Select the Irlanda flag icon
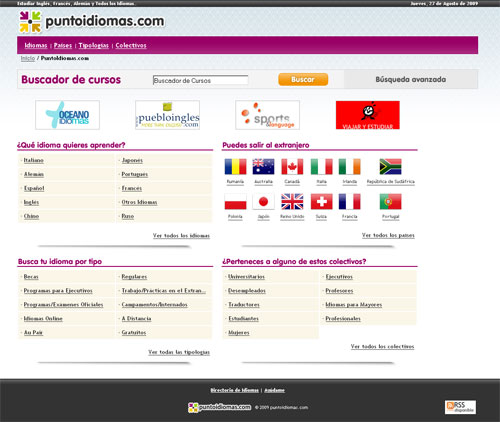 coord(349,167)
